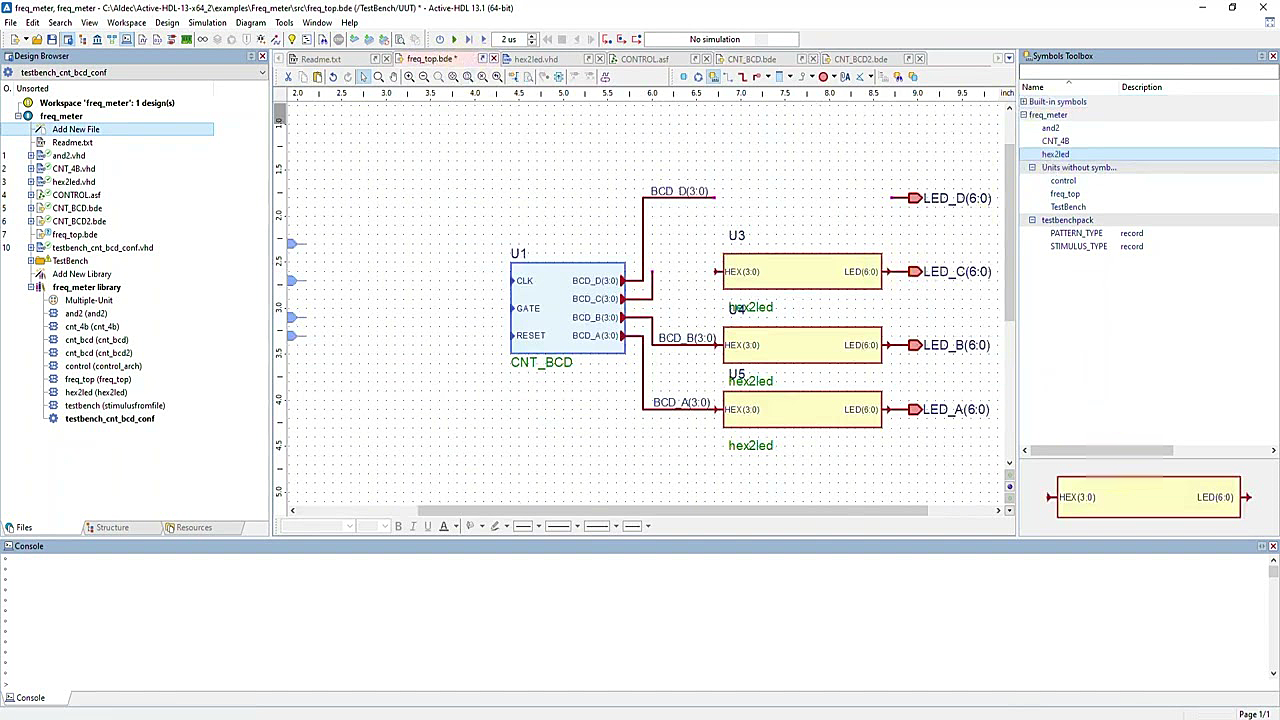Switch to the CONTROL.asf tab
The image size is (1280, 720).
tap(645, 59)
